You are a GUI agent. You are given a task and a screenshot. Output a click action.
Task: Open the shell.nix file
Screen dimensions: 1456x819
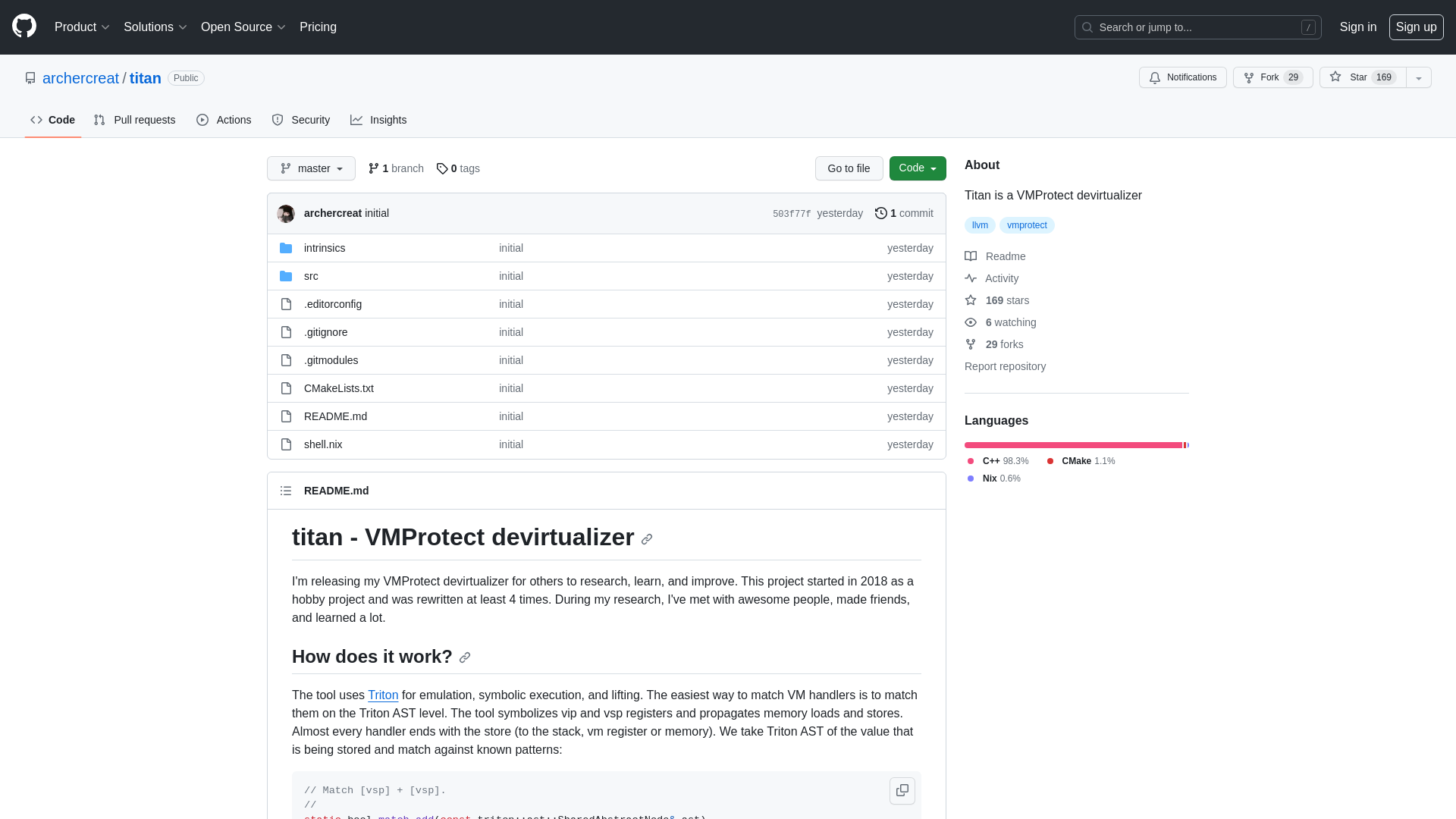(x=323, y=444)
